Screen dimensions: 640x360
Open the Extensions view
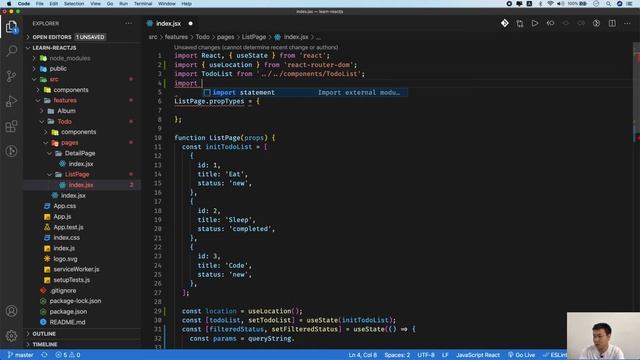pyautogui.click(x=11, y=126)
